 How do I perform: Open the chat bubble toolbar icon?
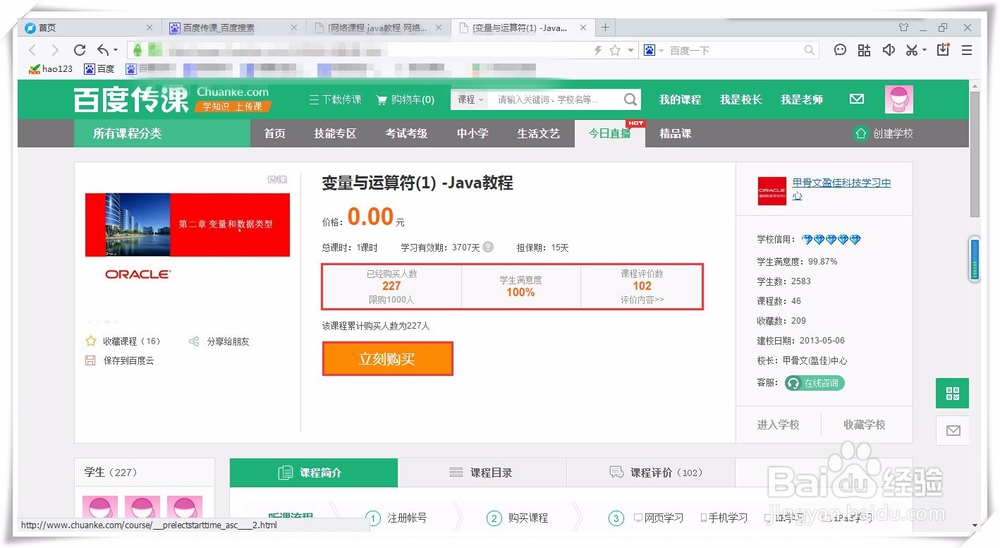(840, 50)
